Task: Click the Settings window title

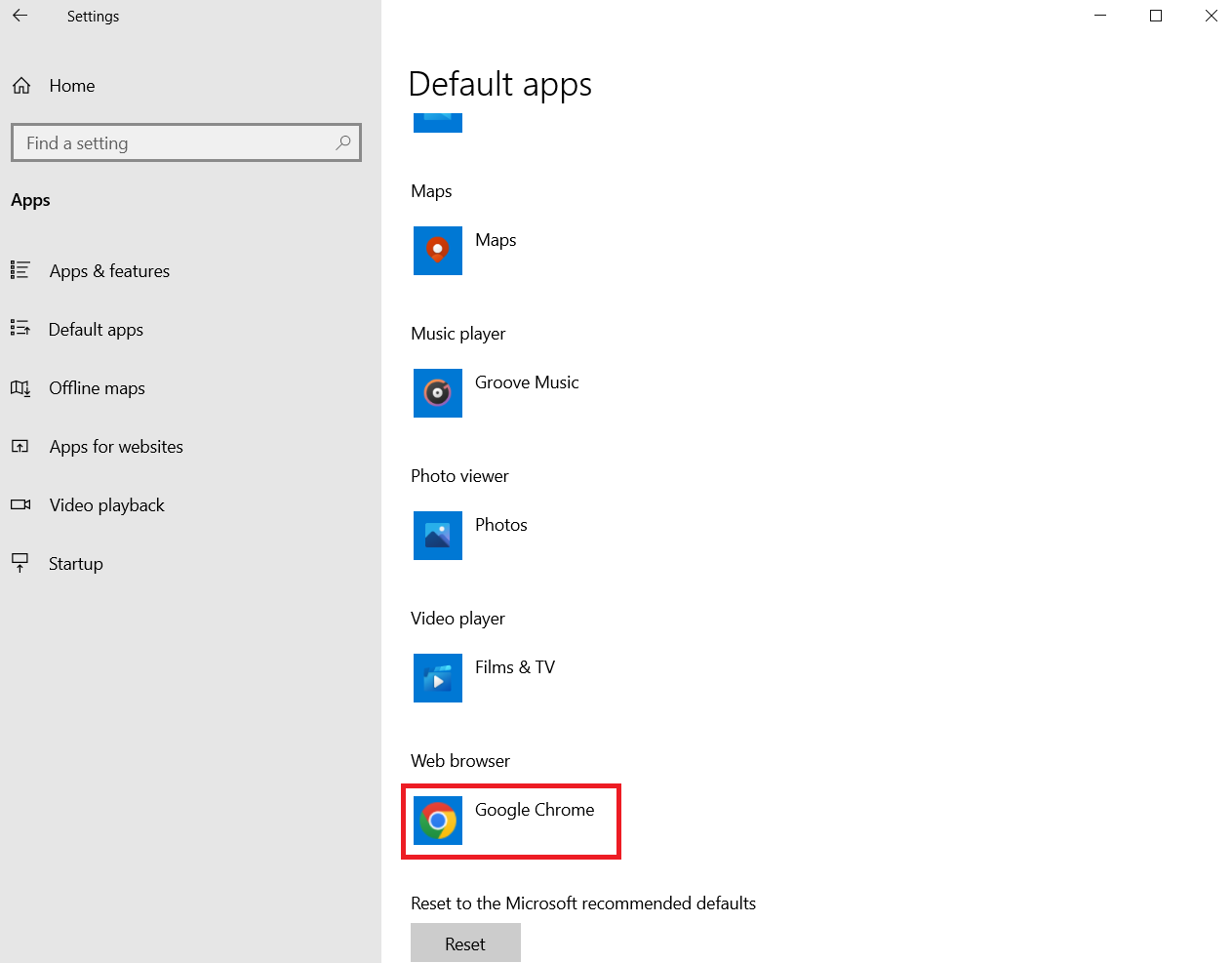Action: (x=93, y=17)
